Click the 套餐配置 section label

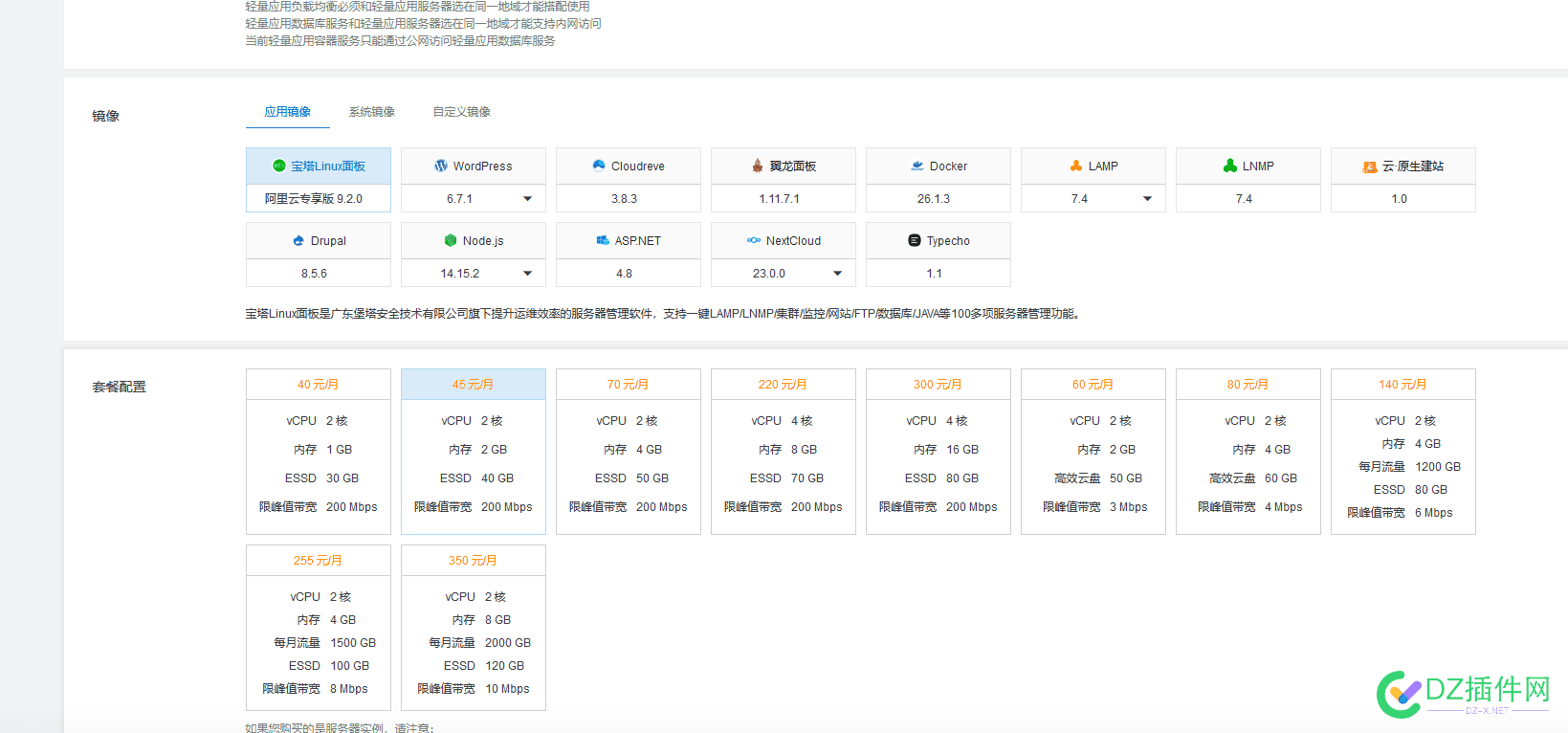[x=119, y=387]
